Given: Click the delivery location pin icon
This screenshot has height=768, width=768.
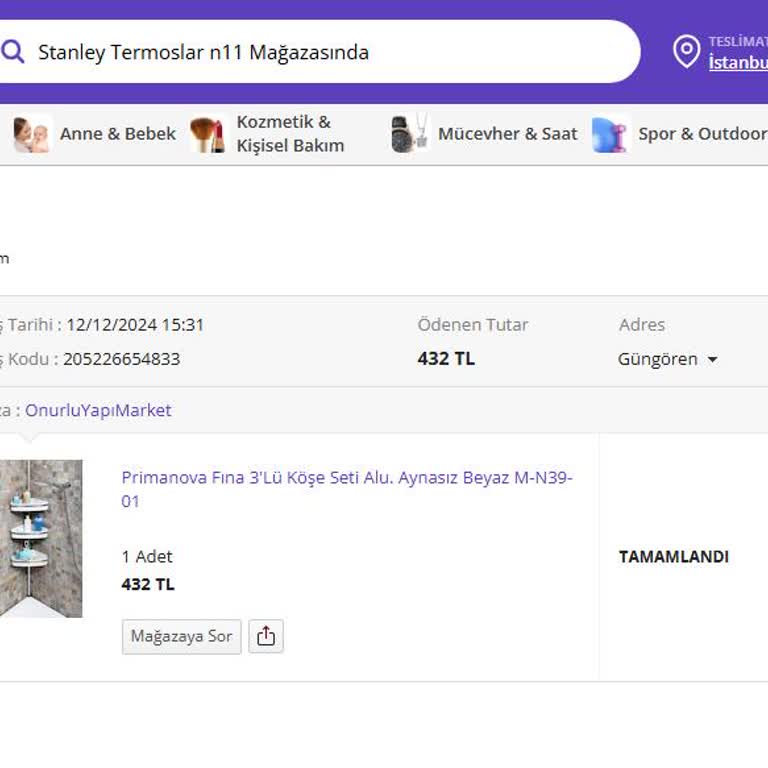Looking at the screenshot, I should (686, 52).
